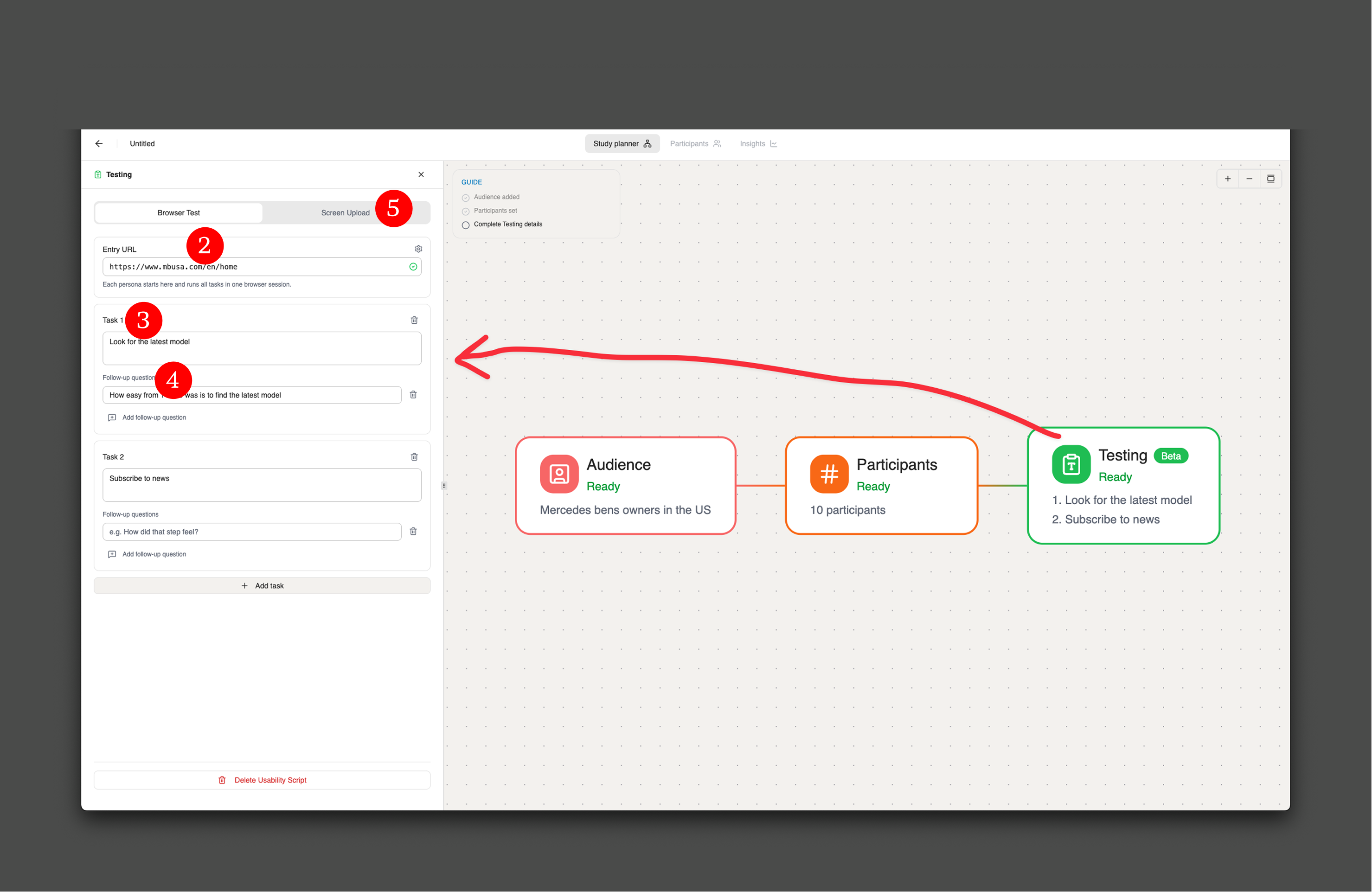The image size is (1372, 892).
Task: Open Entry URL settings gear
Action: 418,249
